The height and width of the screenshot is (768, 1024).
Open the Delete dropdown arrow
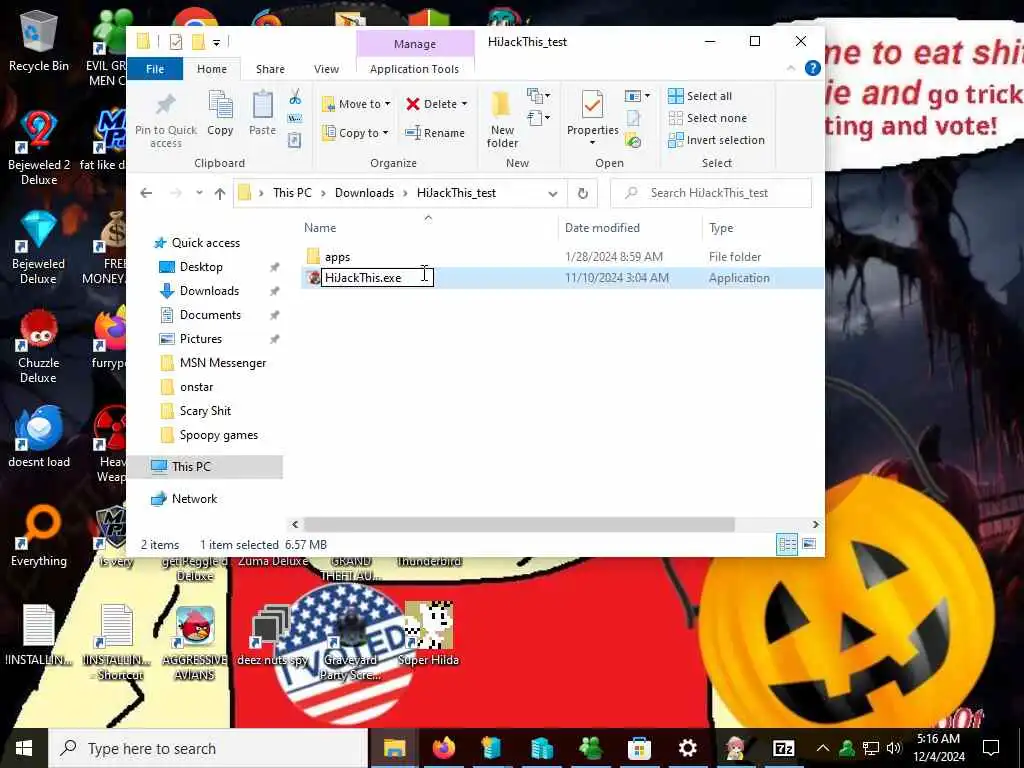point(464,104)
